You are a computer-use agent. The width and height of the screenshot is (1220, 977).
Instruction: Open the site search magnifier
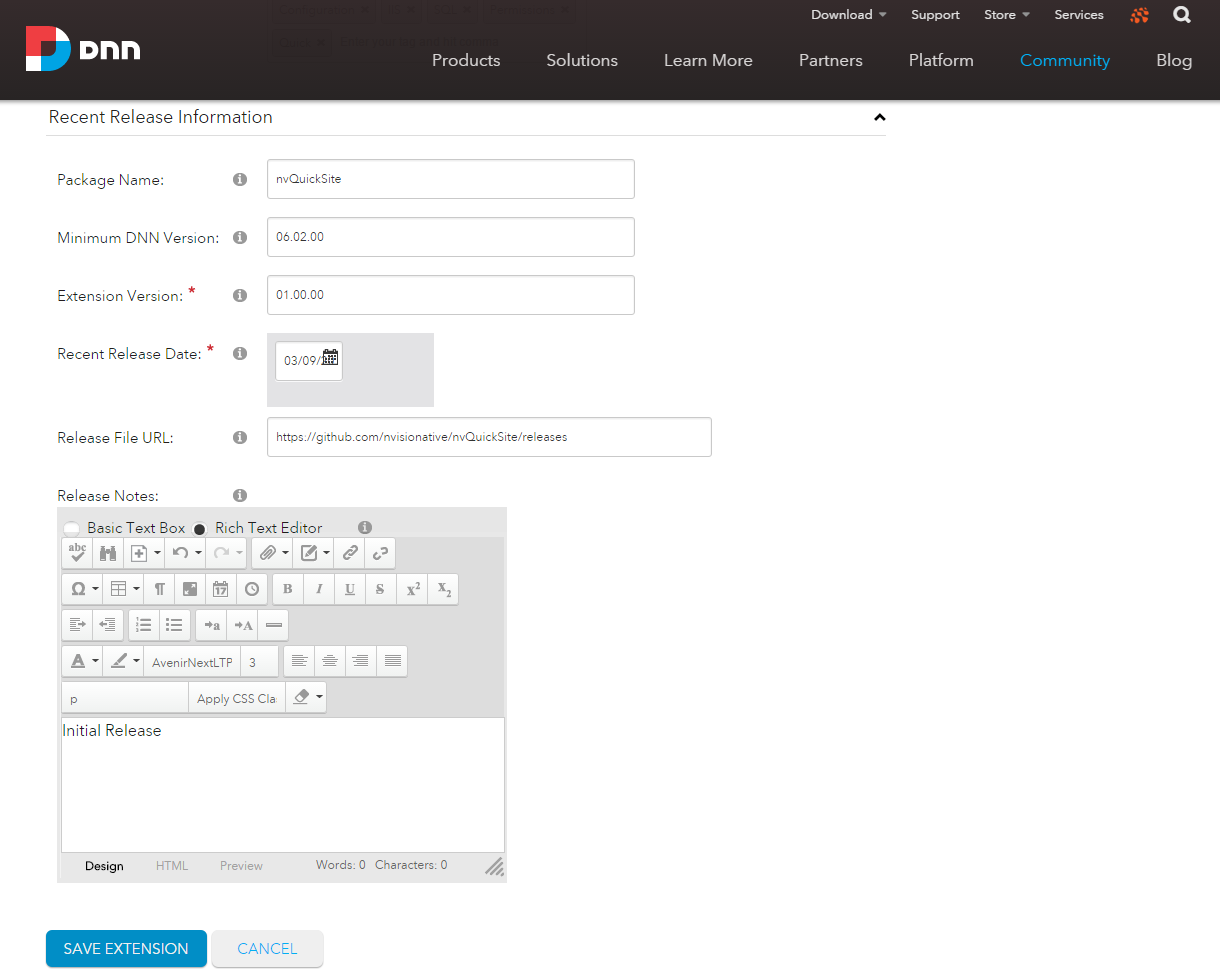coord(1182,15)
